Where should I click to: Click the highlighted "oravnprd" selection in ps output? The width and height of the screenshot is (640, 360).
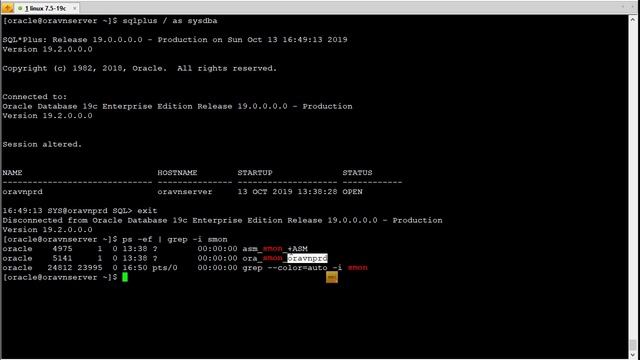click(x=307, y=258)
